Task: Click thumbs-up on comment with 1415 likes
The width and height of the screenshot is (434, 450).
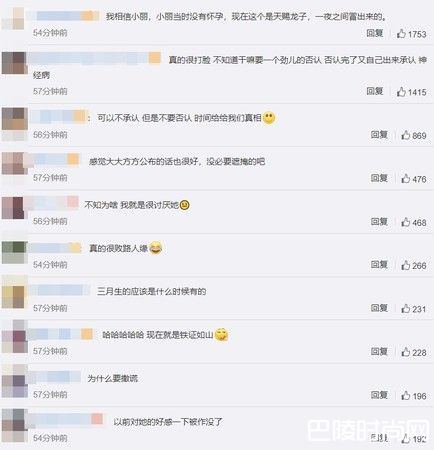Action: [x=401, y=92]
